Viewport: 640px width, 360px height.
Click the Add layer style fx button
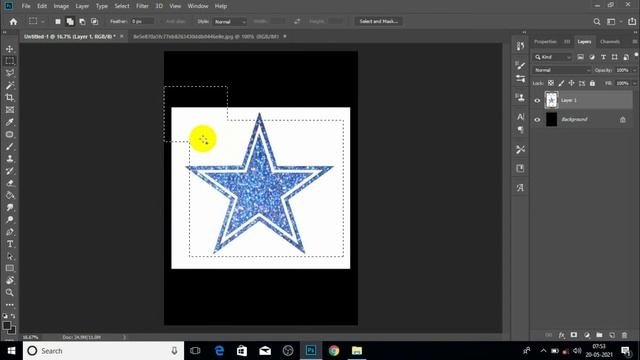[562, 335]
